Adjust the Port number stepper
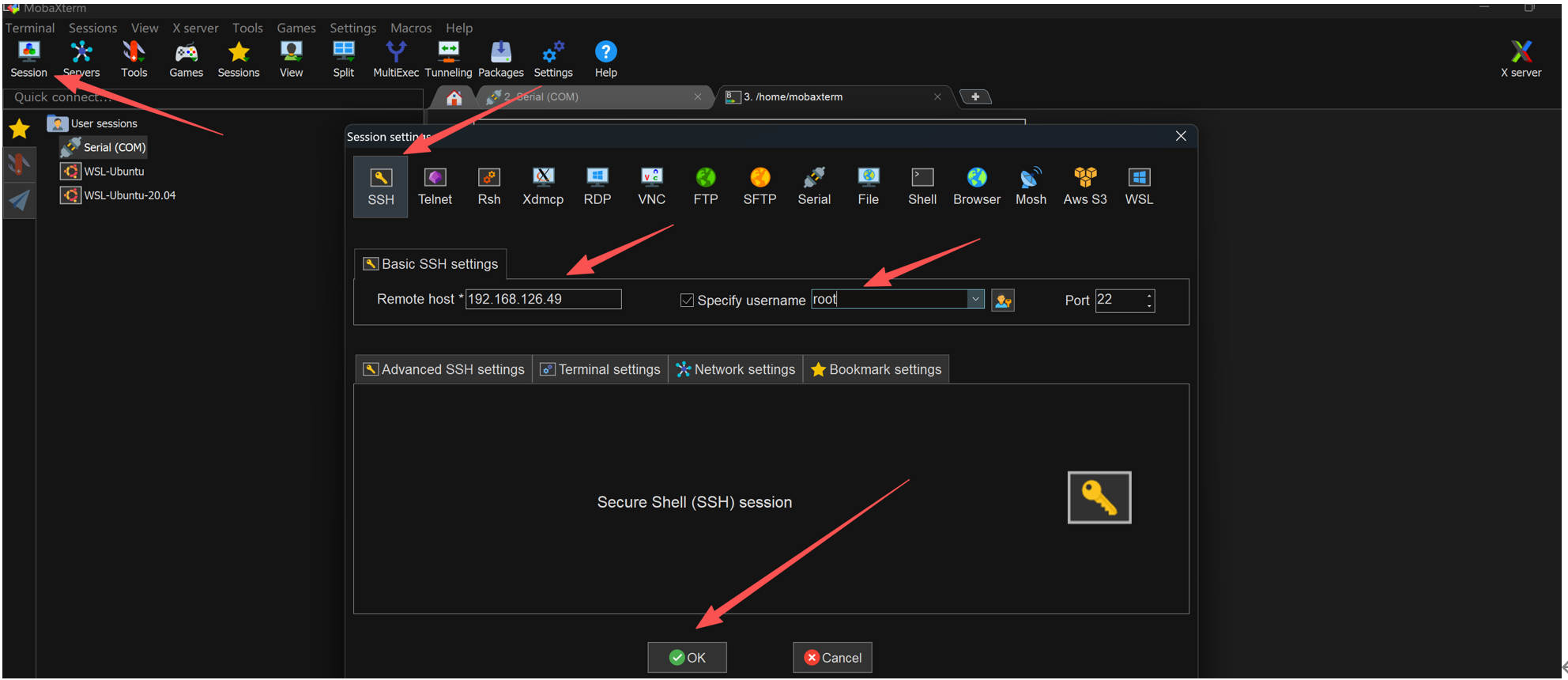The image size is (1568, 680). [x=1149, y=300]
